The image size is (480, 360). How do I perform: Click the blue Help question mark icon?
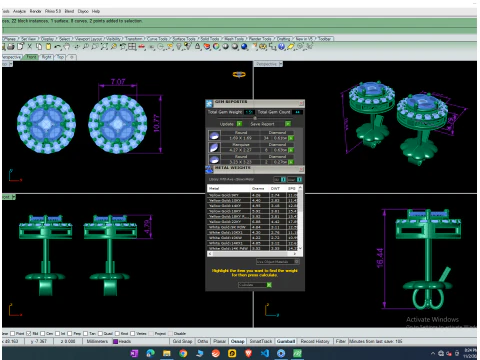pyautogui.click(x=282, y=47)
